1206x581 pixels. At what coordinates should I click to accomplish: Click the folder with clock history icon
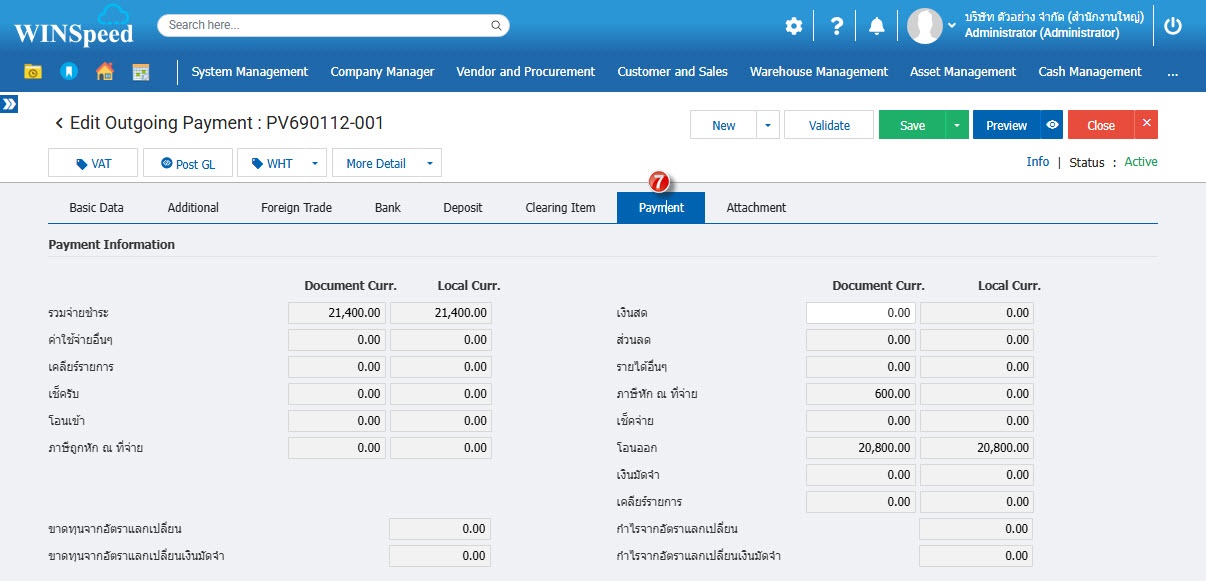point(33,72)
